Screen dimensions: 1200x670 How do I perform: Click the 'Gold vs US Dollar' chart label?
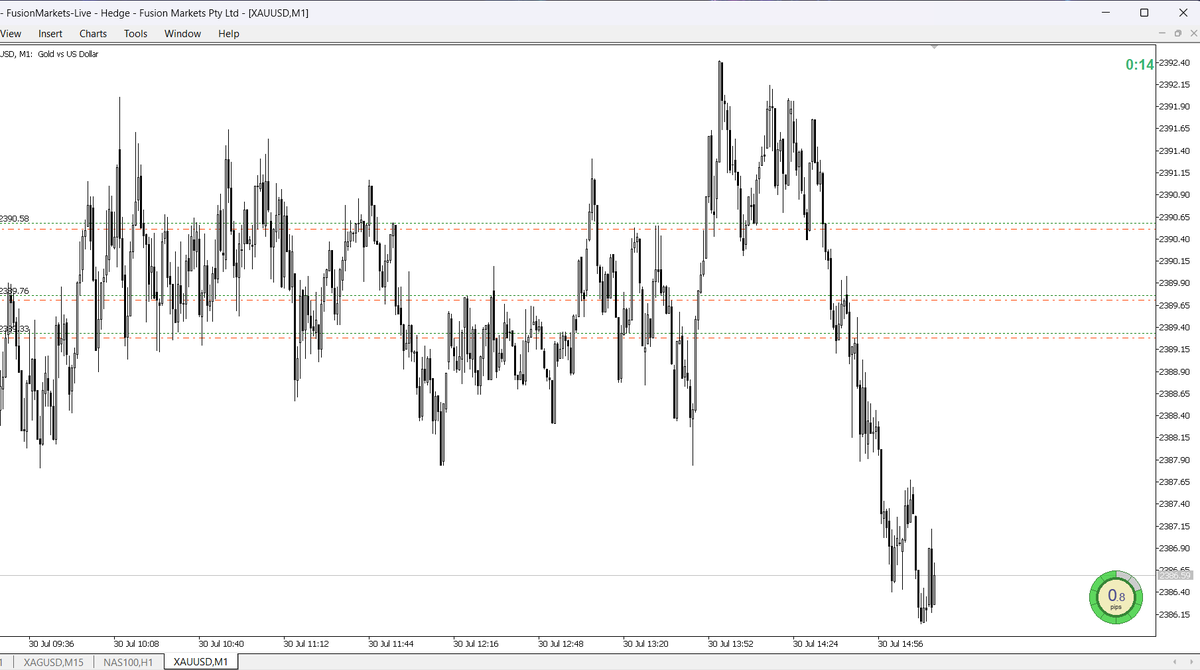[x=68, y=53]
